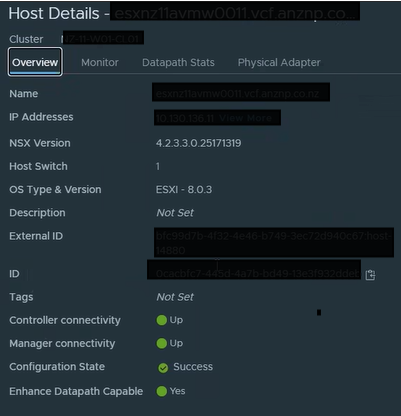The image size is (401, 416).
Task: Click the redacted Name field value
Action: click(241, 92)
